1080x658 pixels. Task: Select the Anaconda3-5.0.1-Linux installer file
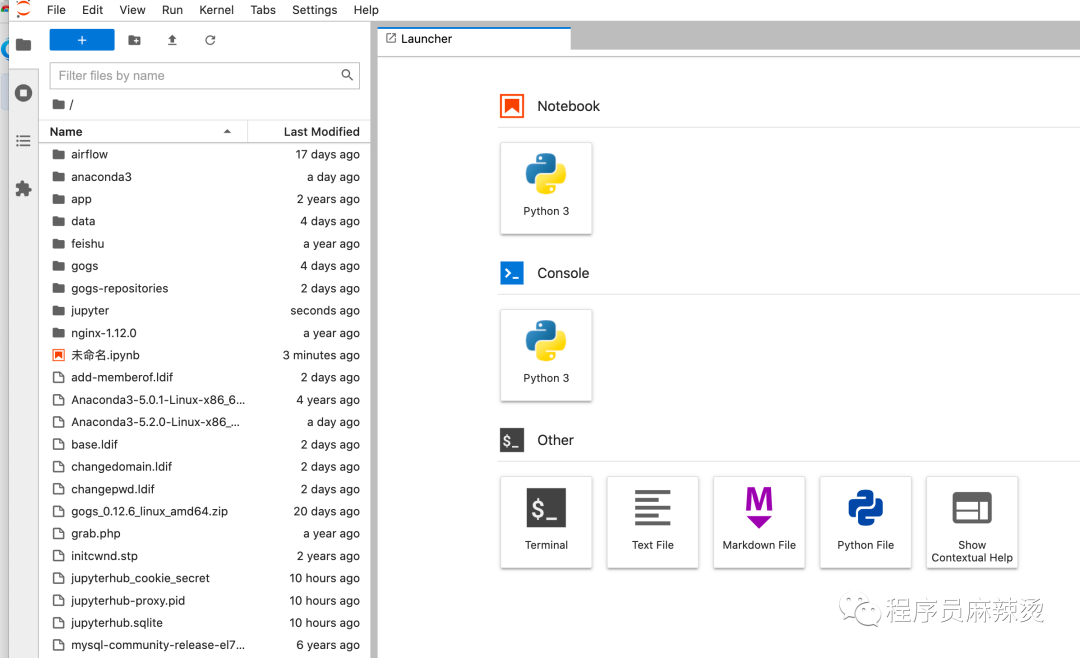tap(205, 400)
